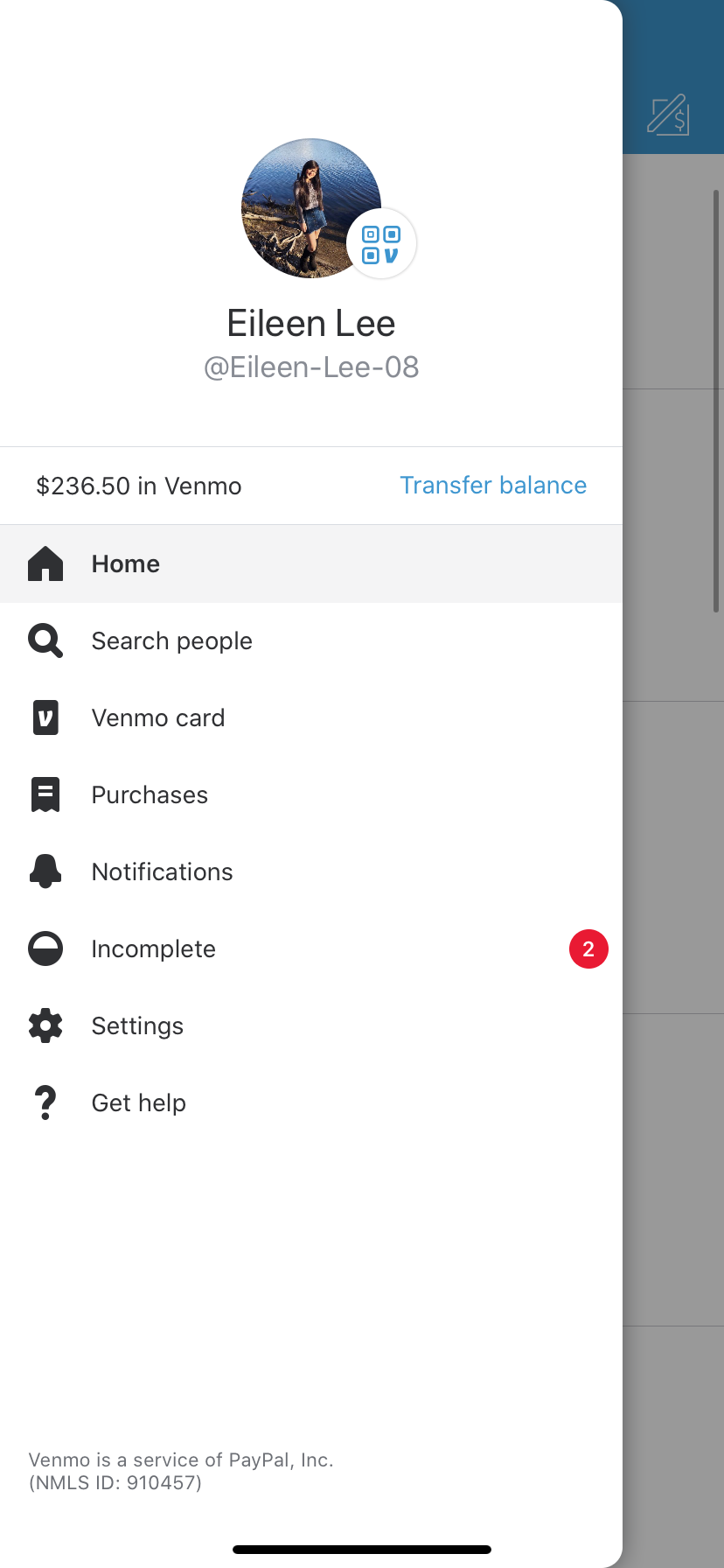The width and height of the screenshot is (724, 1568).
Task: Click the Incomplete half-circle icon
Action: (45, 948)
